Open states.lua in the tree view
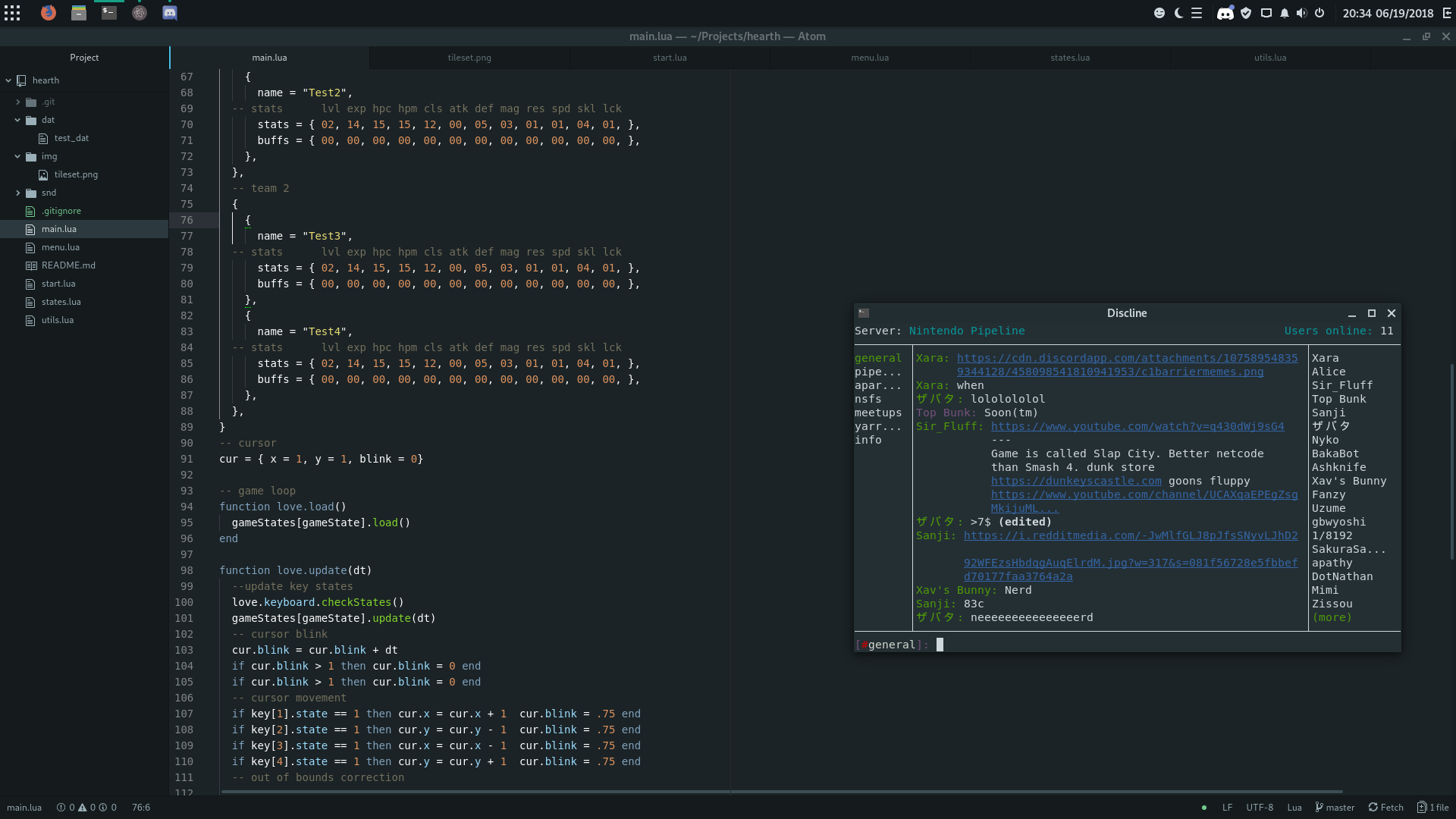The width and height of the screenshot is (1456, 819). click(x=61, y=302)
